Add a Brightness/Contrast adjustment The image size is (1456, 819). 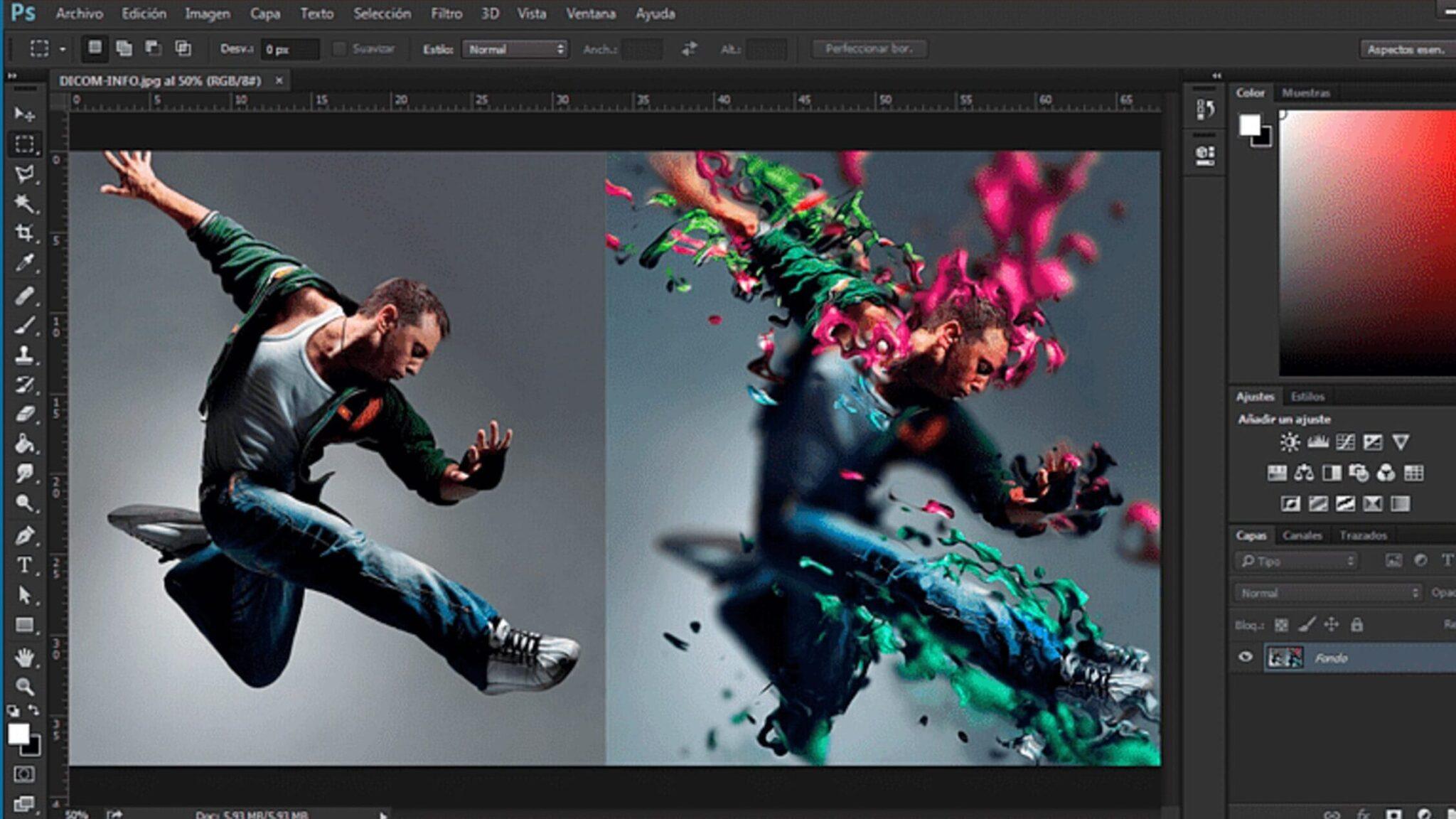(1290, 442)
